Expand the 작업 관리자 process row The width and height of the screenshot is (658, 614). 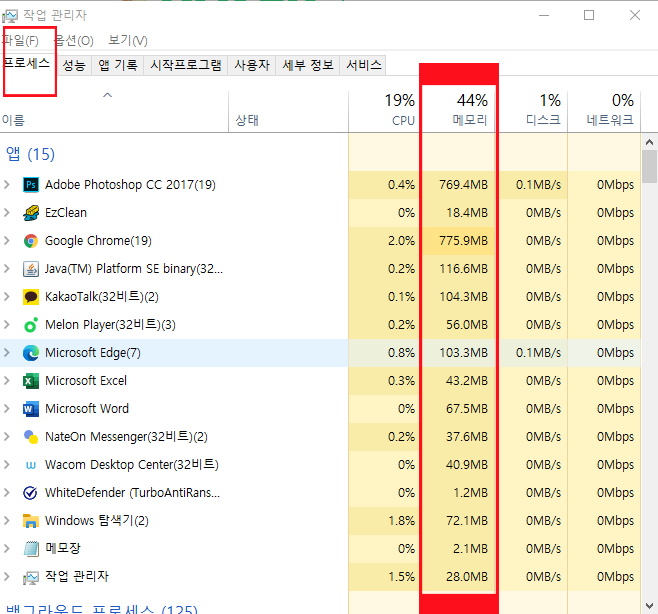(x=7, y=577)
